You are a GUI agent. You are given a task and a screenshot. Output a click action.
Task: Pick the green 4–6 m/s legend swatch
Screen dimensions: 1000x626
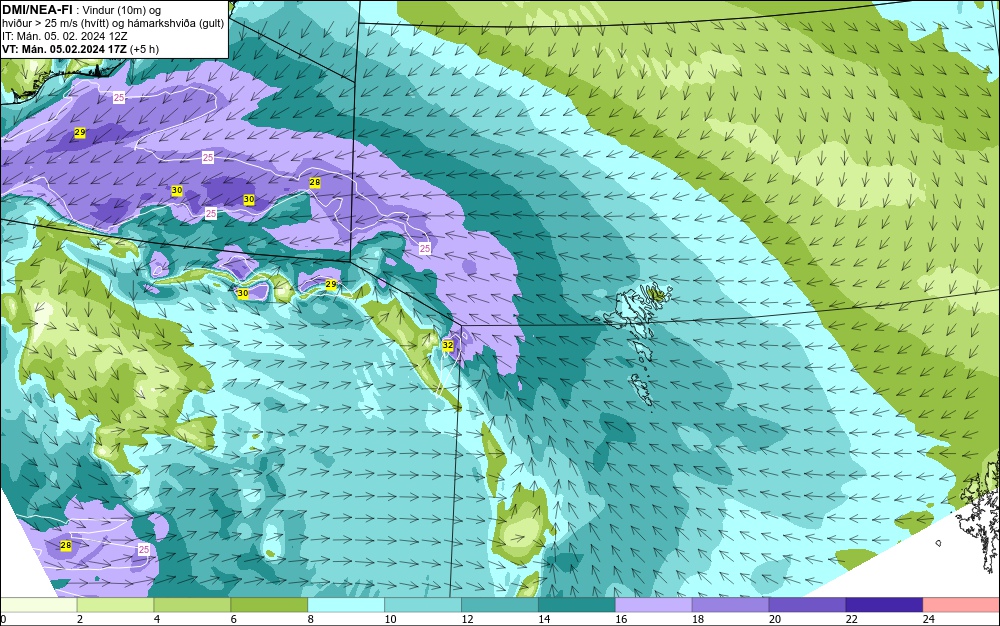pos(192,605)
